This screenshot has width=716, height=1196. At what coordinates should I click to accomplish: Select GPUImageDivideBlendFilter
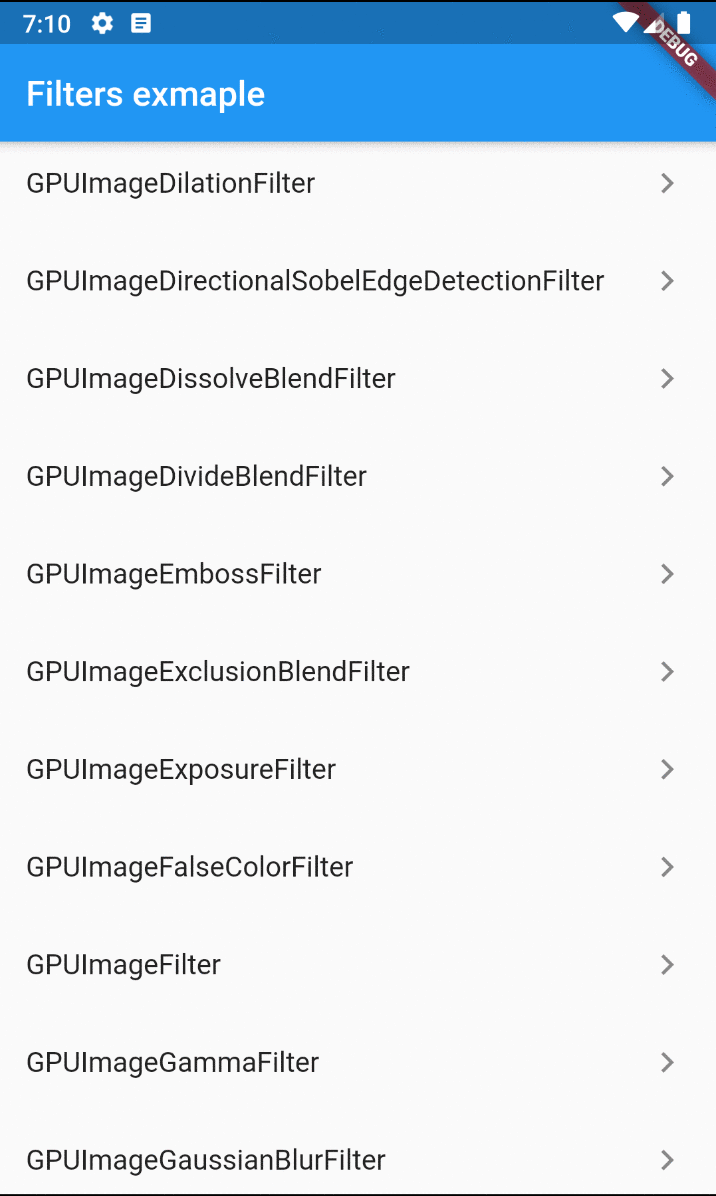[x=196, y=476]
